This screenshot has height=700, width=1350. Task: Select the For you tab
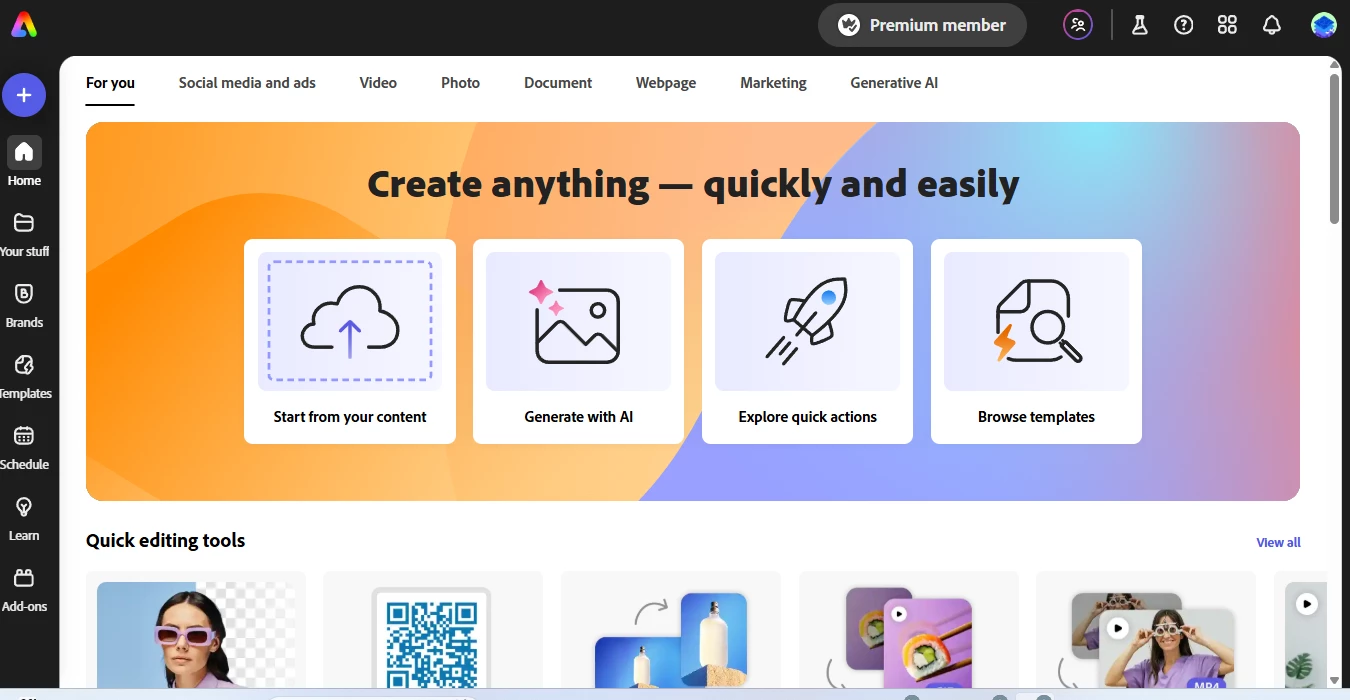point(110,83)
